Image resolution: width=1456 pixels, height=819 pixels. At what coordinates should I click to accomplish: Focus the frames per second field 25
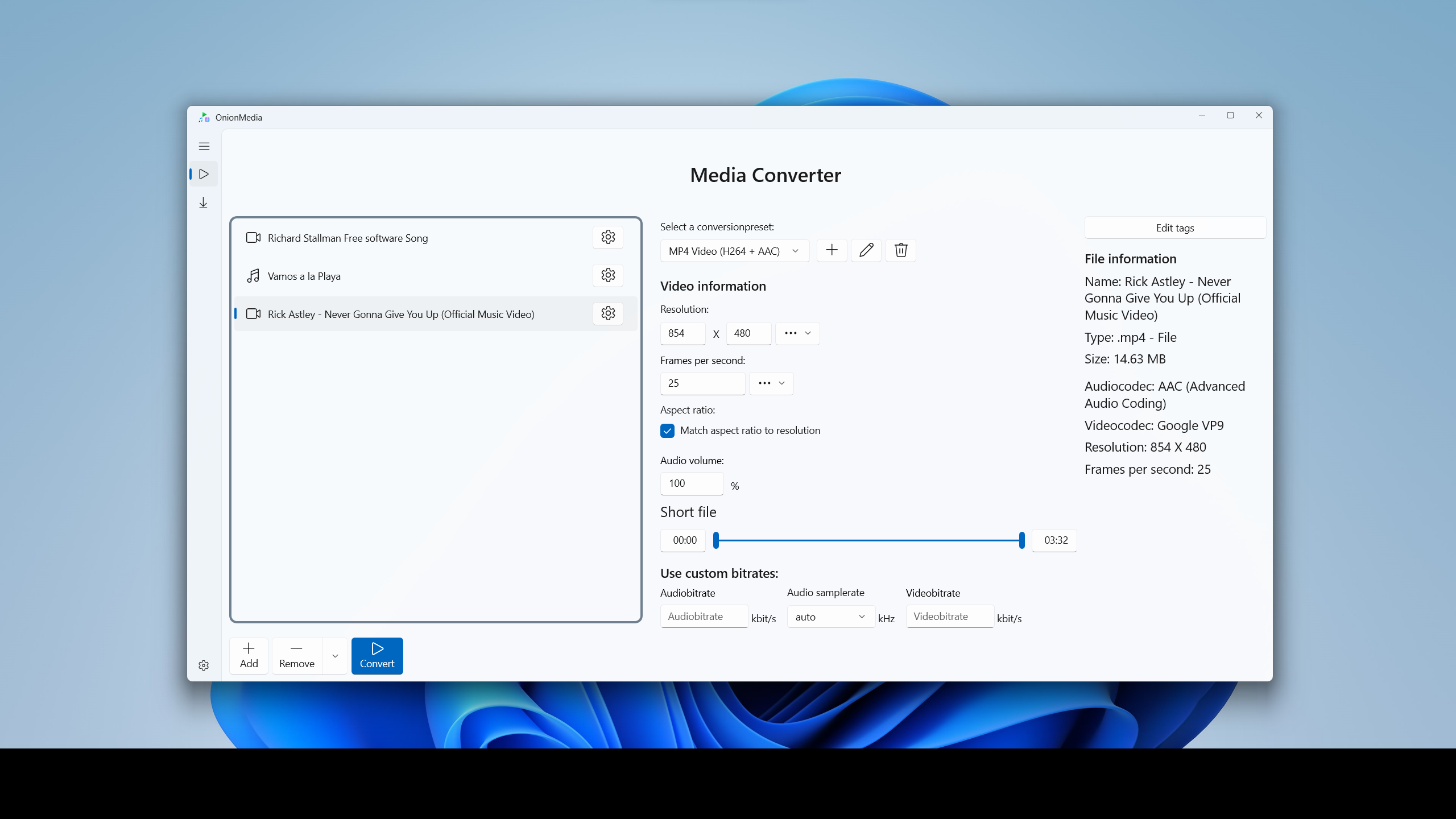point(703,383)
